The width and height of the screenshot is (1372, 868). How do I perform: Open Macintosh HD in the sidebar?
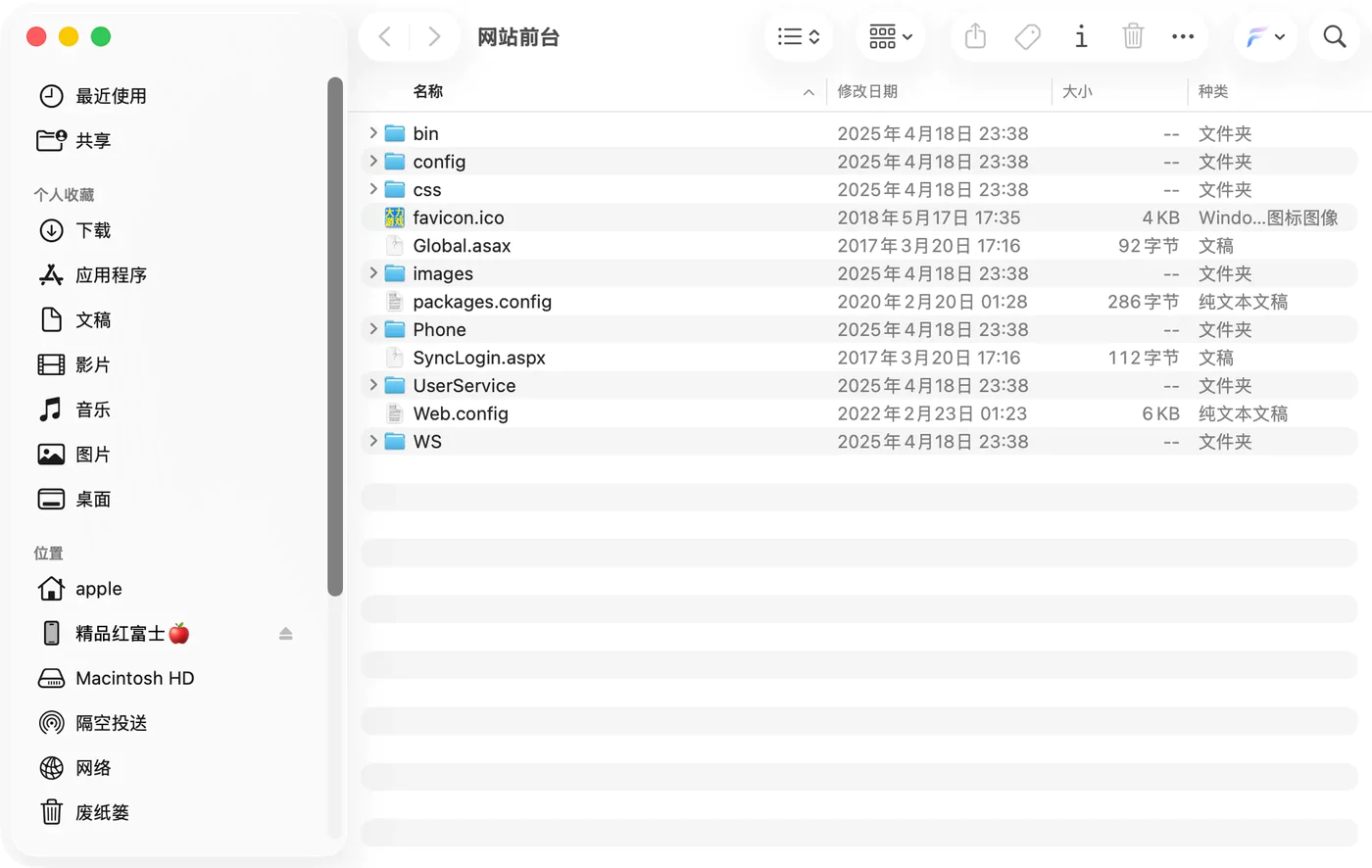coord(116,678)
